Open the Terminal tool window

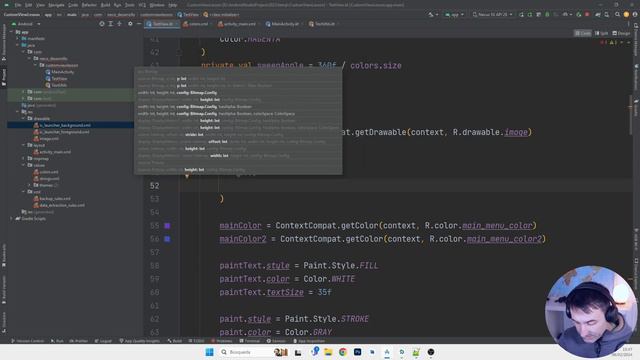point(250,341)
